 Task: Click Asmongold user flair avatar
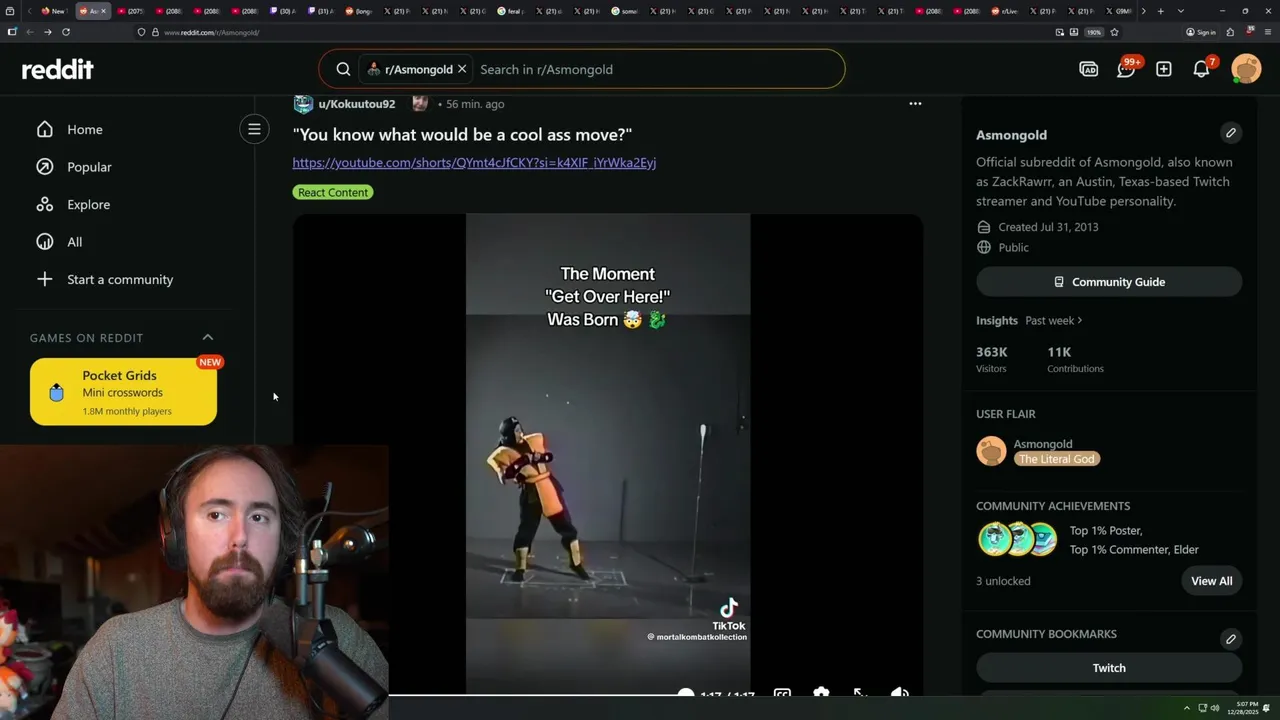991,451
